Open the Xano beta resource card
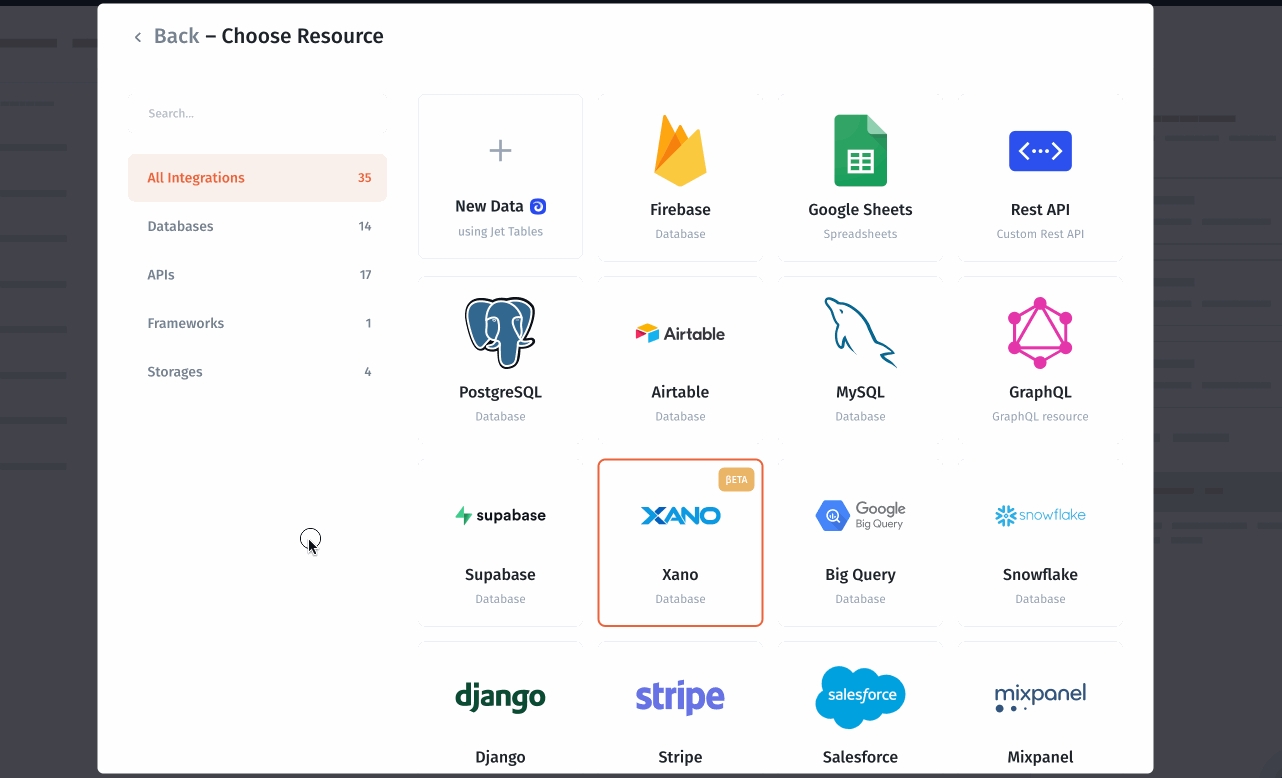The image size is (1282, 778). [x=680, y=543]
